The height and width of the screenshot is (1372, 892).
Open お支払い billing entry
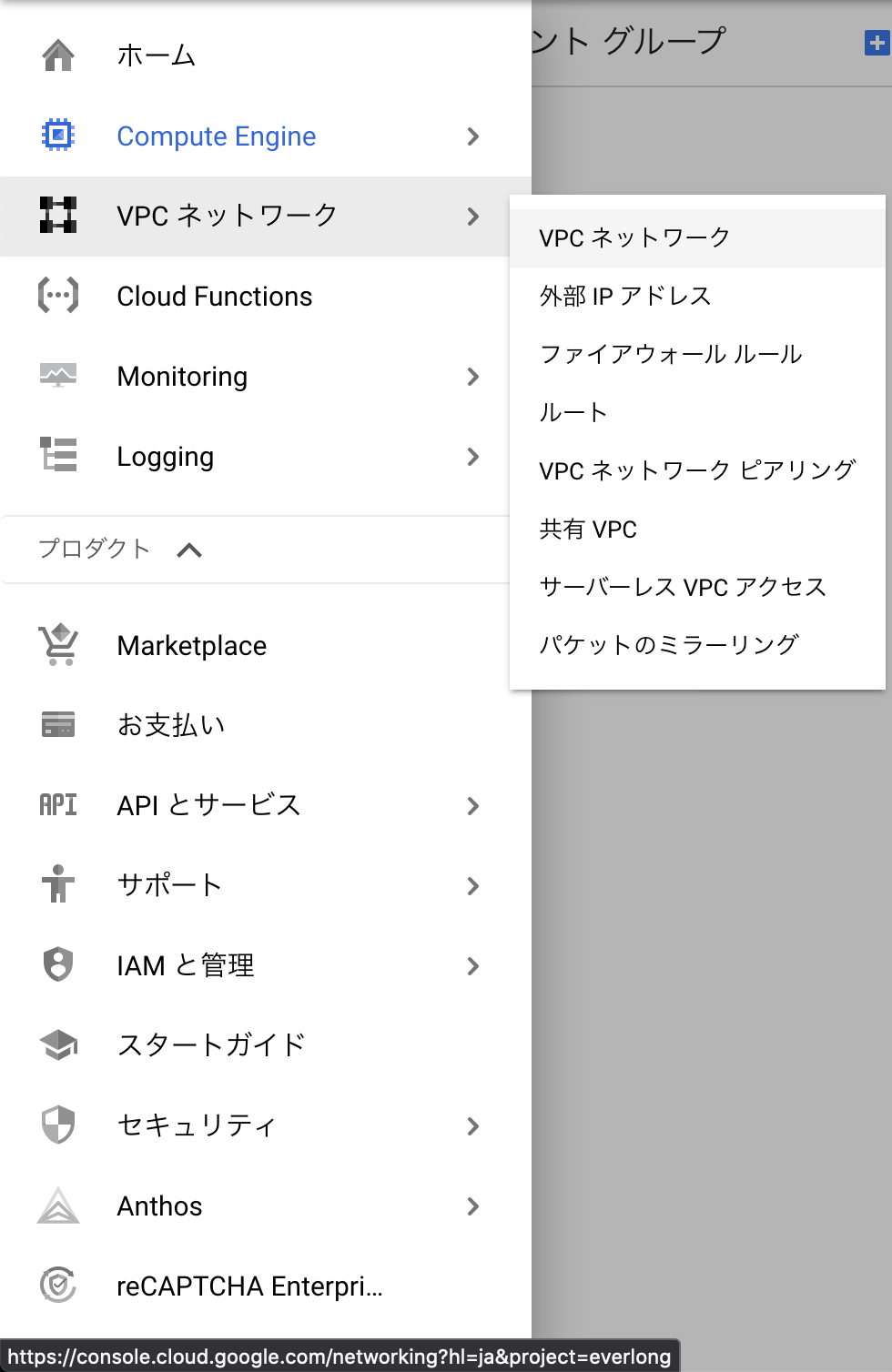(x=171, y=725)
